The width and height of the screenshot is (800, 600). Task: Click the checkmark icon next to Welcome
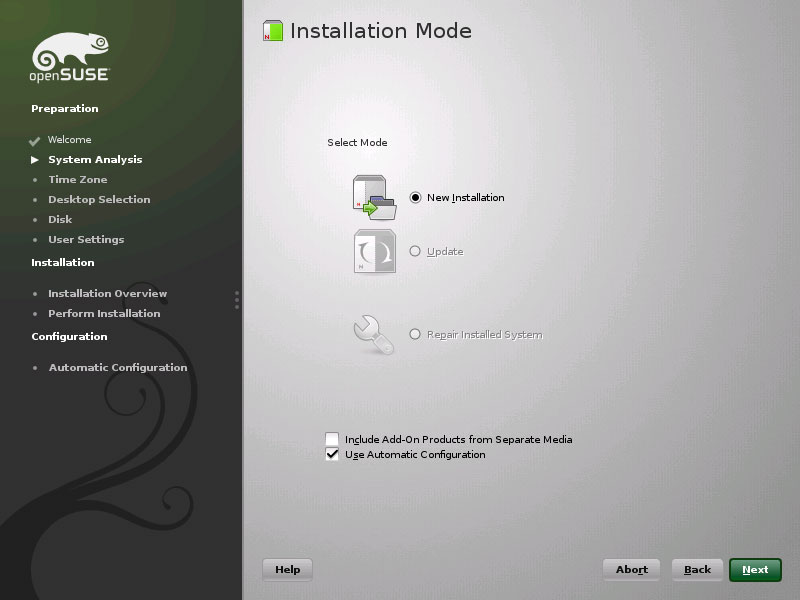[x=35, y=141]
